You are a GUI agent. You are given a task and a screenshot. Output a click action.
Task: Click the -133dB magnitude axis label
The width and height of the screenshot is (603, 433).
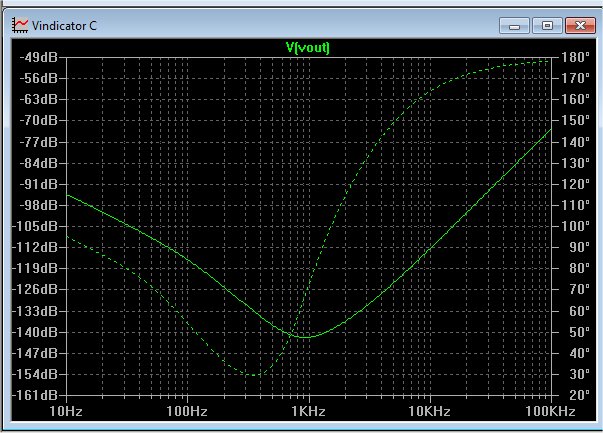35,311
